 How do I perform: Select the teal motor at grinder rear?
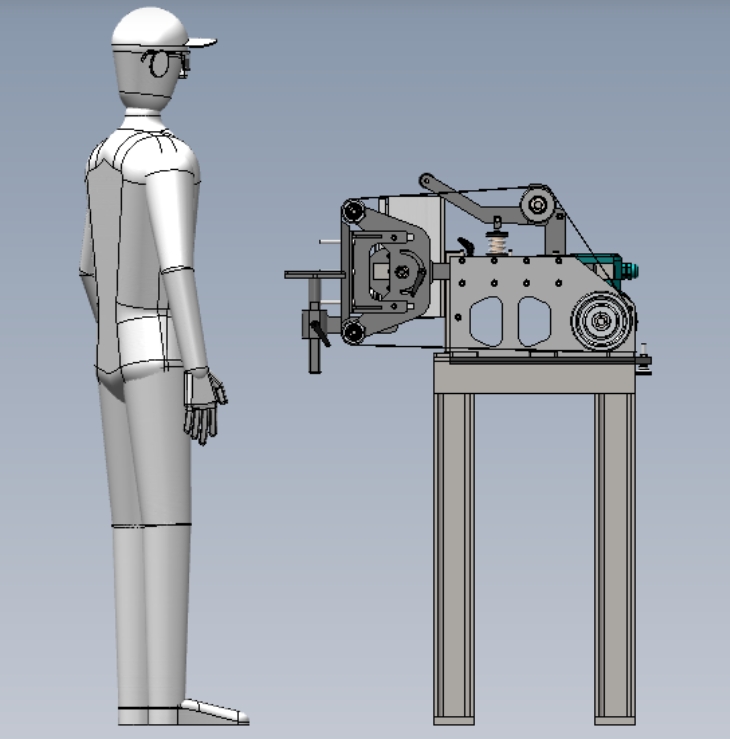pyautogui.click(x=608, y=269)
